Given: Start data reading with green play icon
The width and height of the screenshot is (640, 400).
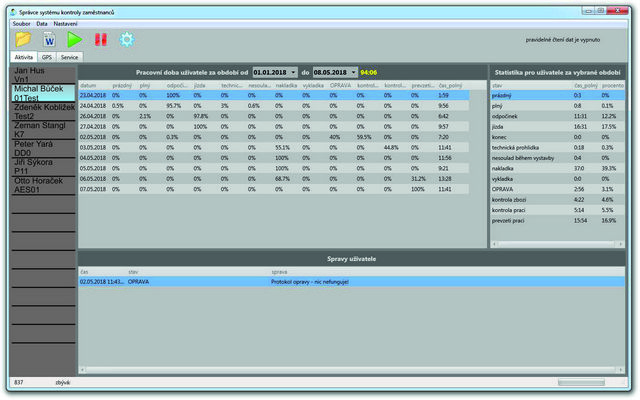Looking at the screenshot, I should point(75,40).
